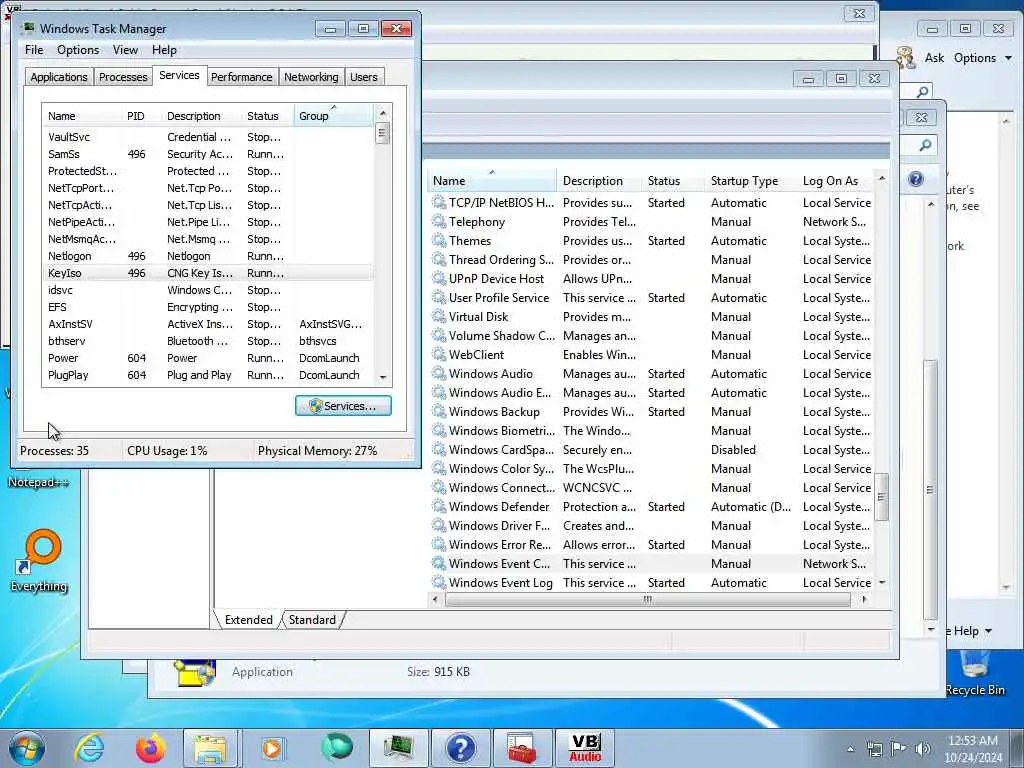1024x768 pixels.
Task: Click the gear icon of Themes service
Action: pyautogui.click(x=439, y=241)
